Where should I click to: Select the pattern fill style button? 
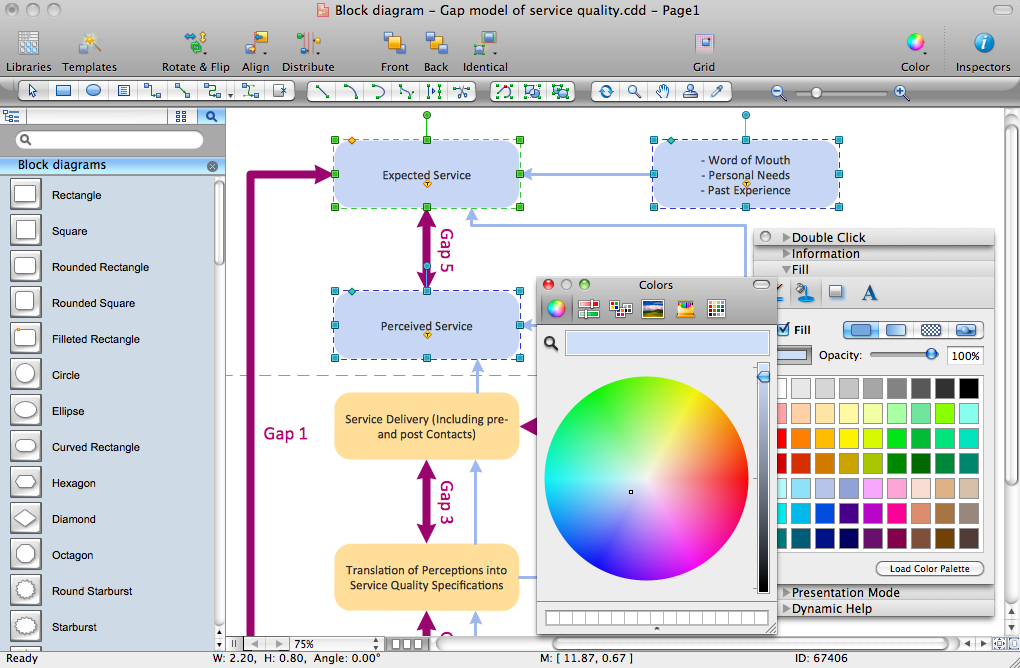931,330
